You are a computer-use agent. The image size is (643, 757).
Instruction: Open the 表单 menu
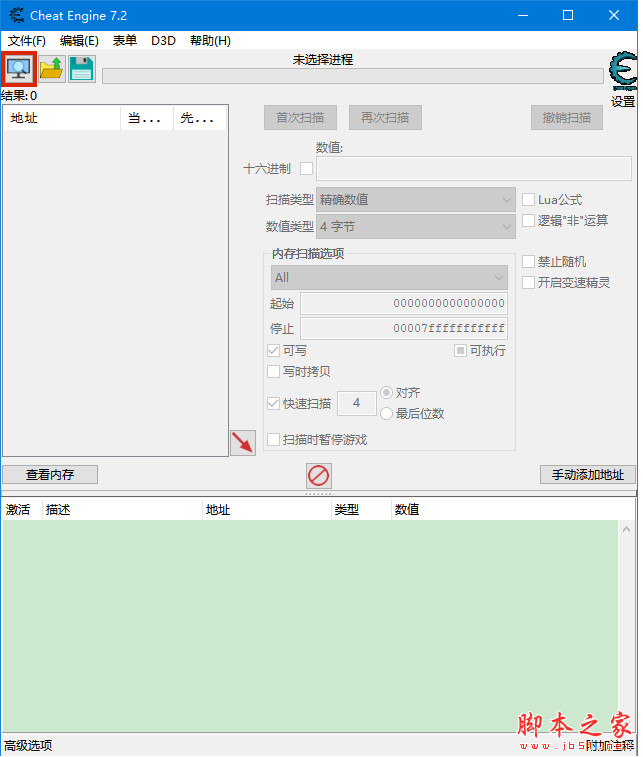(125, 41)
